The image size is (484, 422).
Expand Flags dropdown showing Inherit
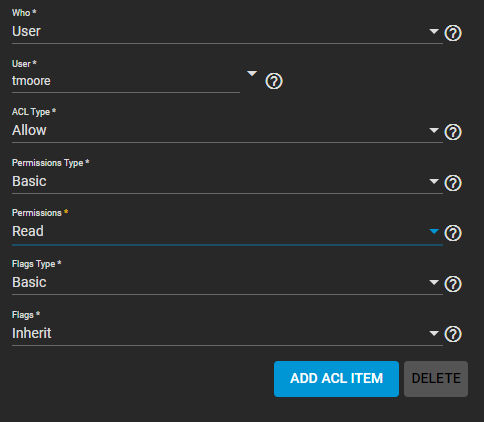tap(434, 333)
